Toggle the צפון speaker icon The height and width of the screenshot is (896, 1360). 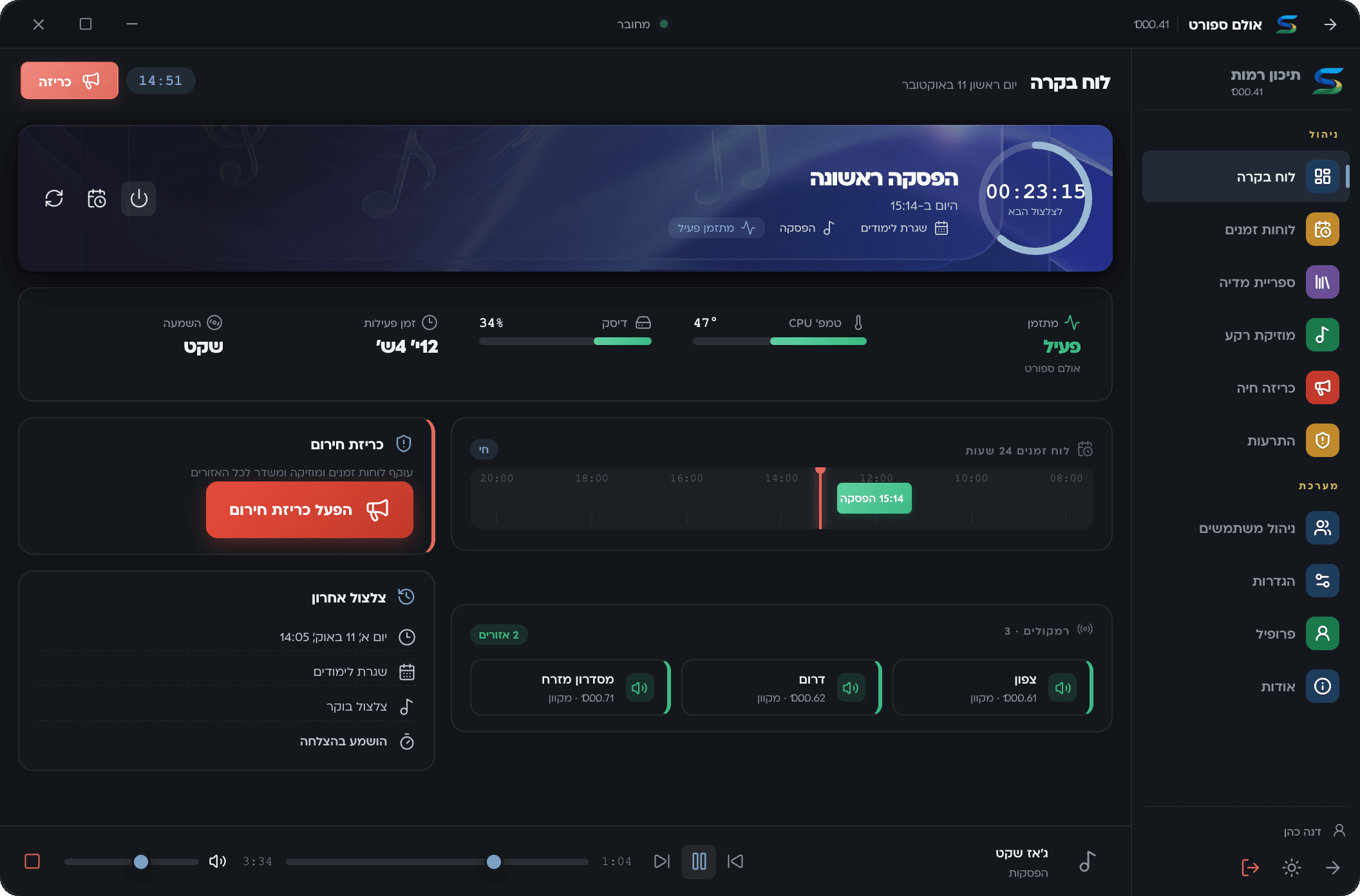point(1062,687)
